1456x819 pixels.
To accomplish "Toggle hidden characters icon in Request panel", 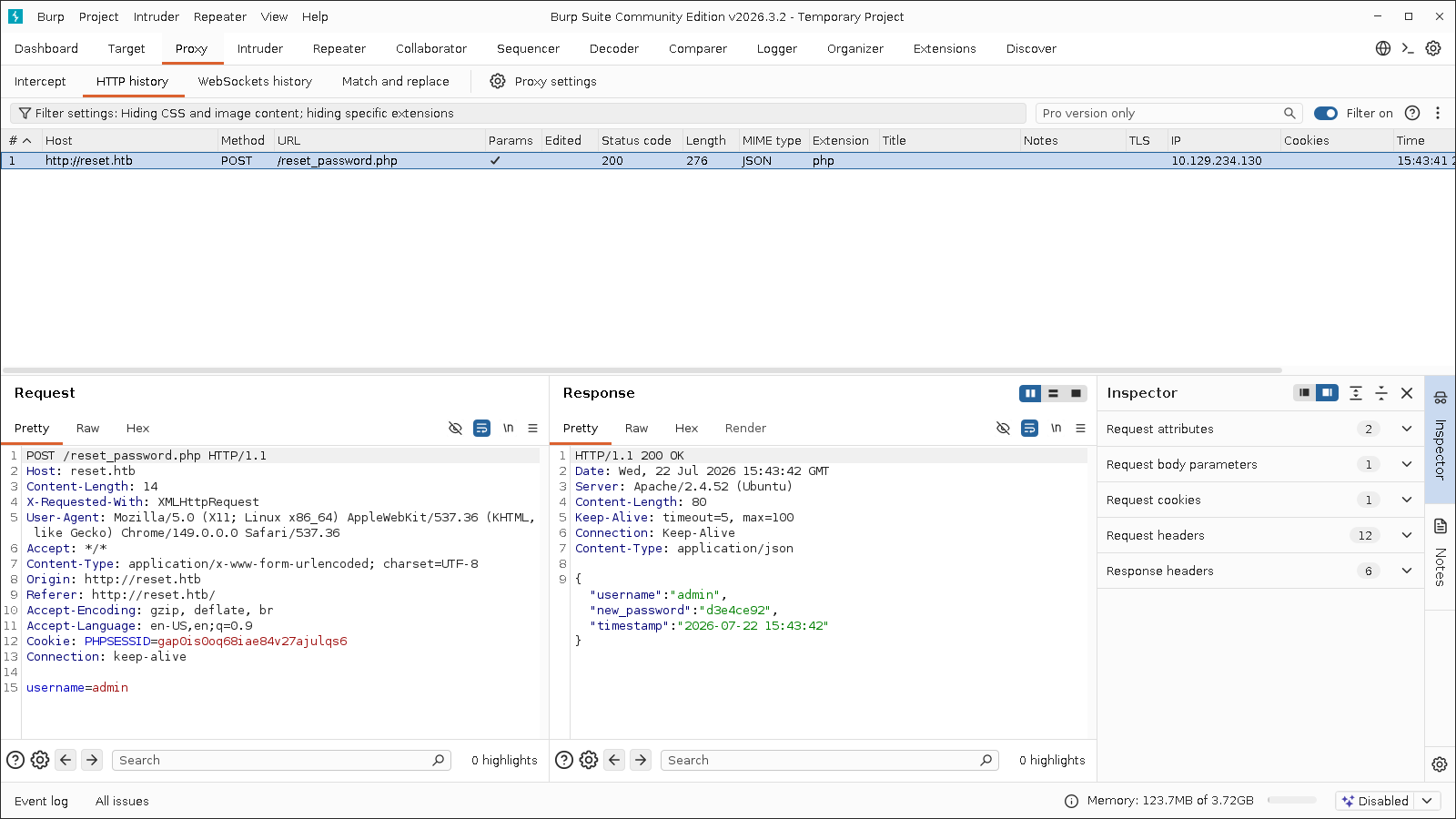I will pyautogui.click(x=456, y=428).
